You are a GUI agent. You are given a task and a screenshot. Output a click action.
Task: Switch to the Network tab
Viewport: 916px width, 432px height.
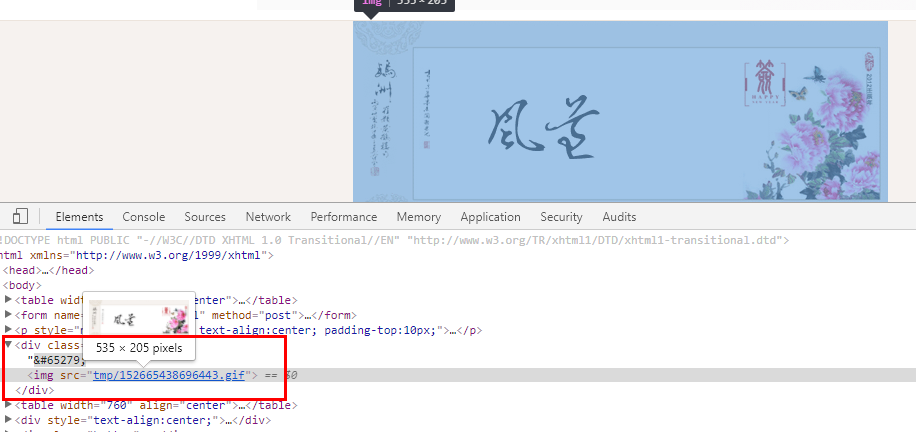(268, 217)
